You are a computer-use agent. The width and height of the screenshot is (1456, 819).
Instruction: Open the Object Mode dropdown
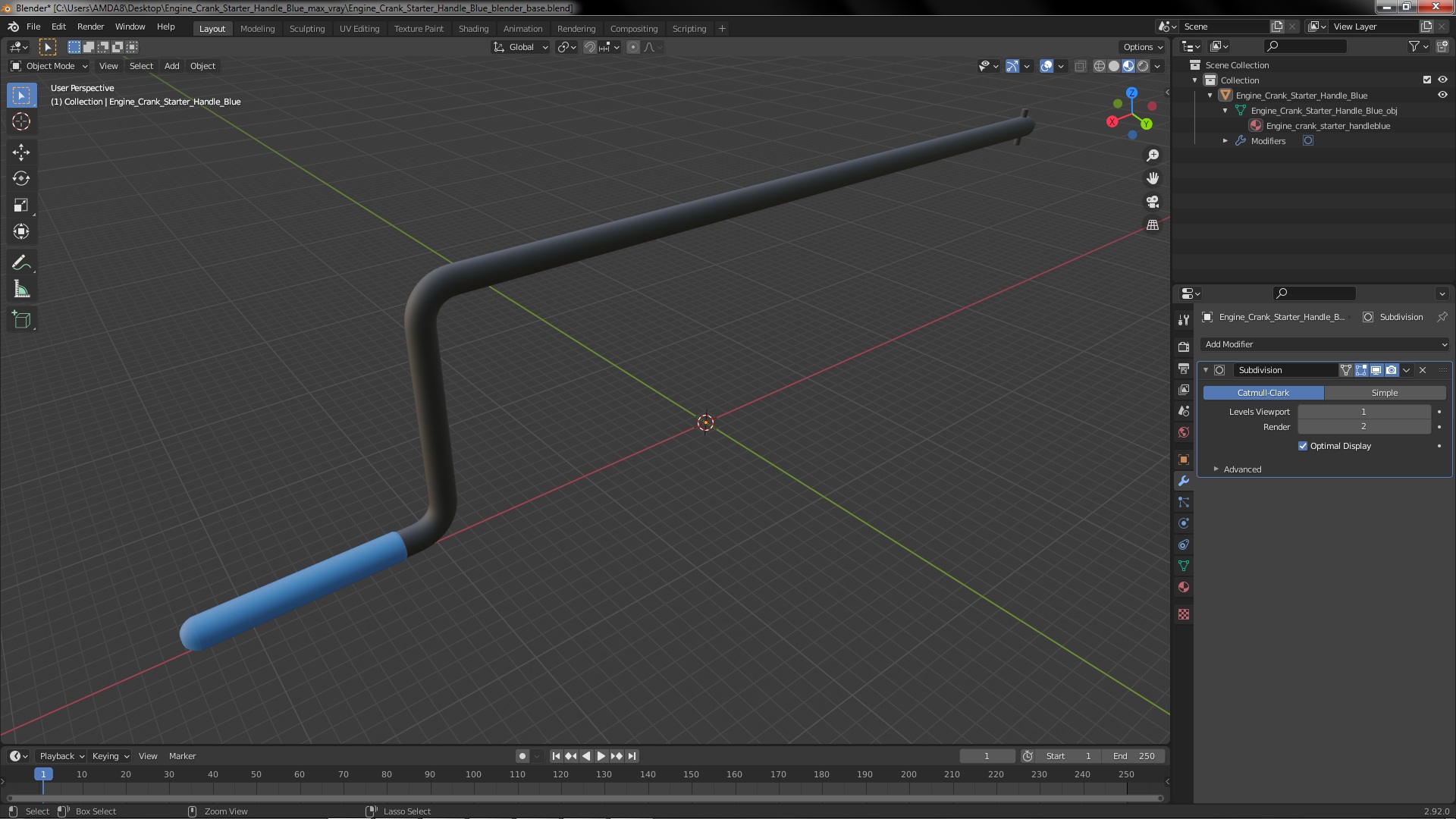49,66
